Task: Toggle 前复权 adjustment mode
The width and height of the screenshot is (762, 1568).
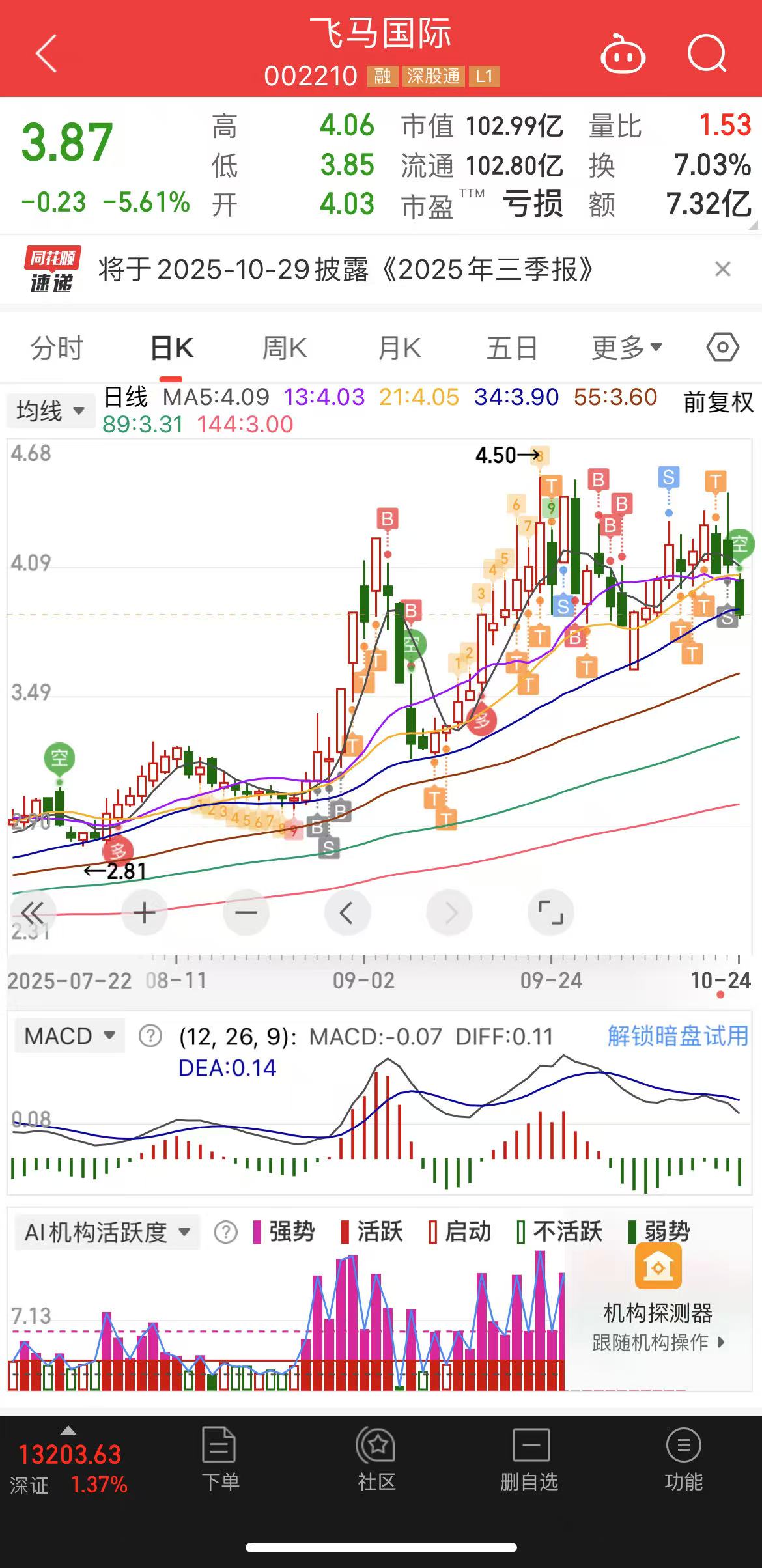Action: 718,402
